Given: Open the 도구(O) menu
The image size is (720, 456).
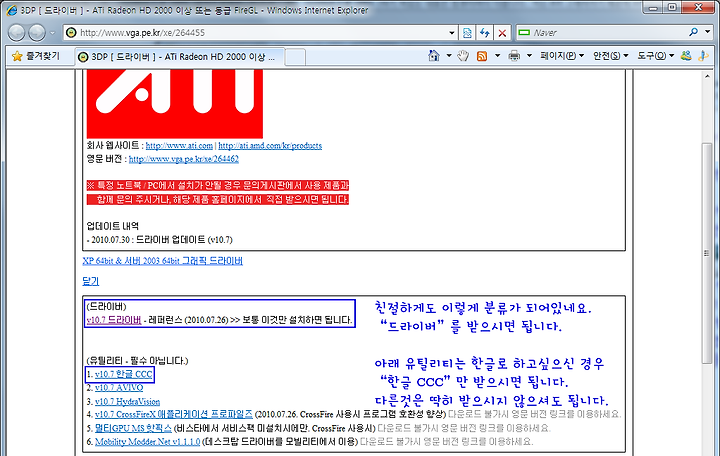Looking at the screenshot, I should click(x=655, y=56).
